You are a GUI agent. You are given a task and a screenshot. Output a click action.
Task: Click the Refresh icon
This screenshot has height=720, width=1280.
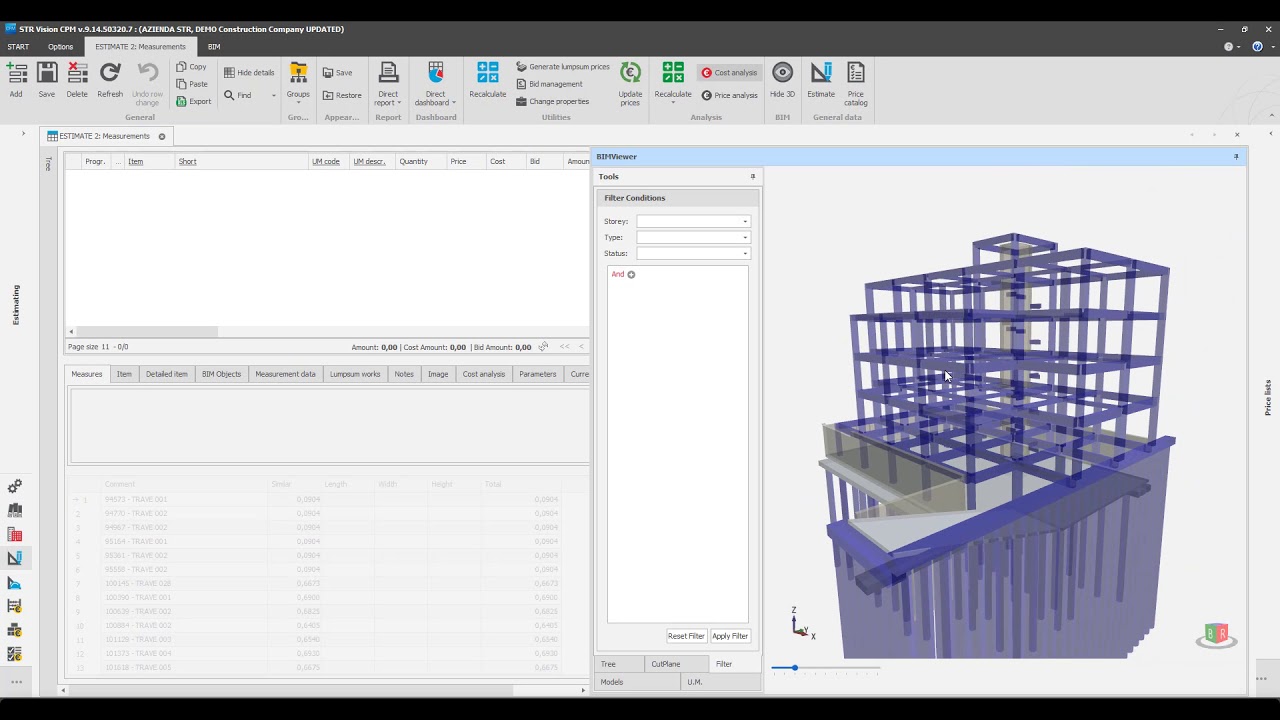(x=110, y=73)
